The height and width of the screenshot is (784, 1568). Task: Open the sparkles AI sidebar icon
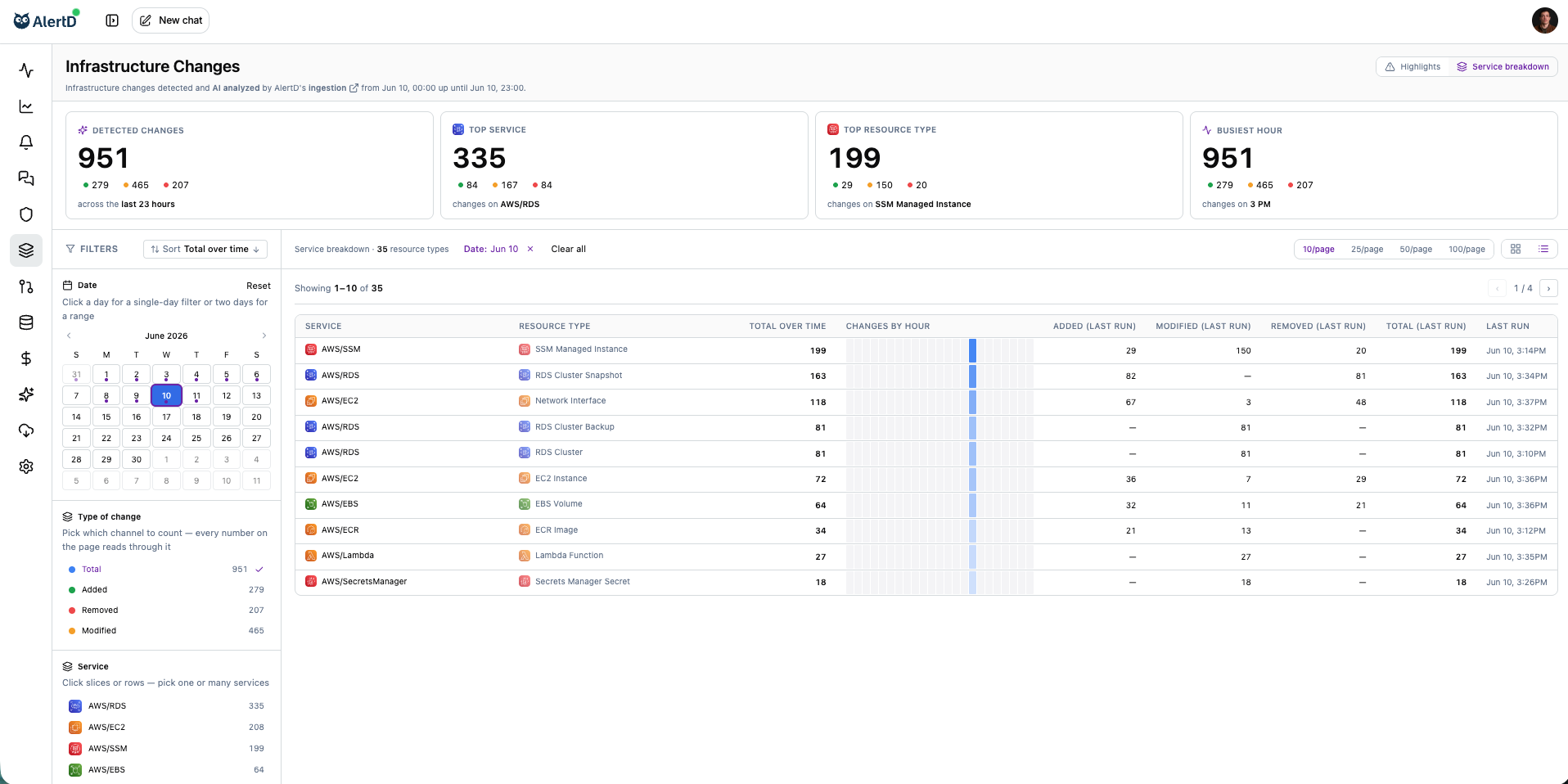(x=26, y=394)
